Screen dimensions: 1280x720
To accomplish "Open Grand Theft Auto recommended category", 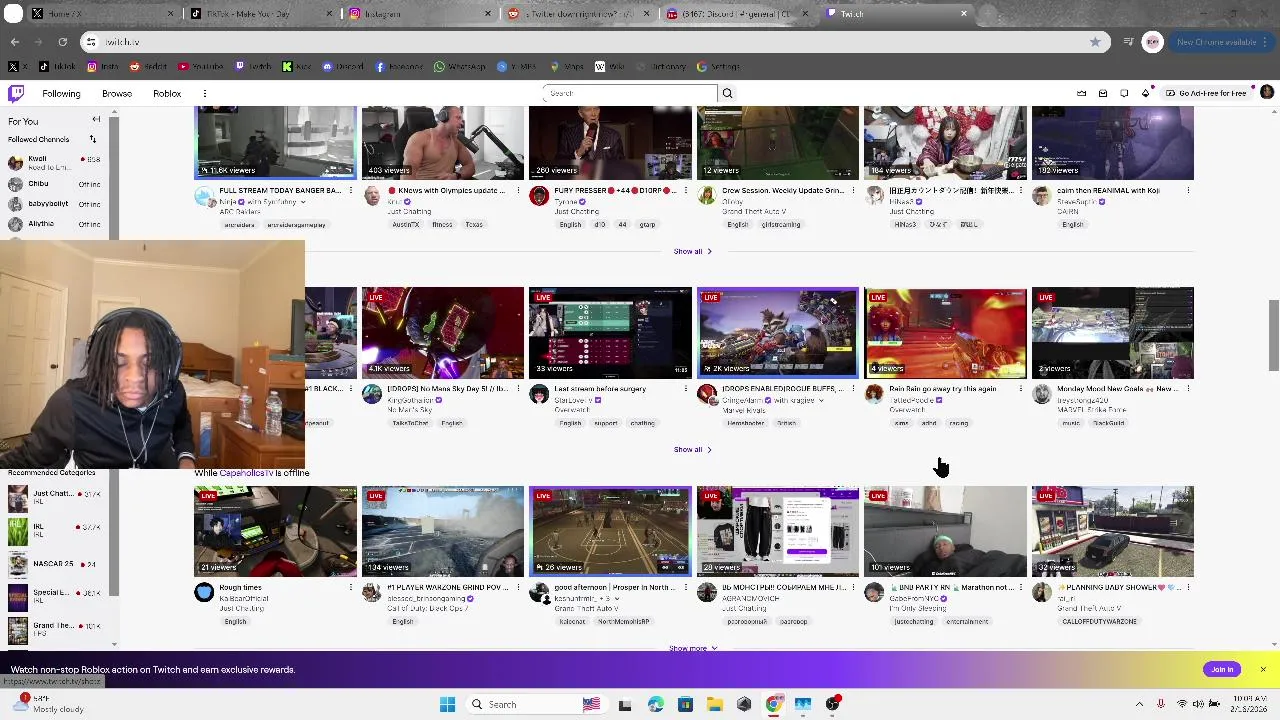I will [55, 629].
